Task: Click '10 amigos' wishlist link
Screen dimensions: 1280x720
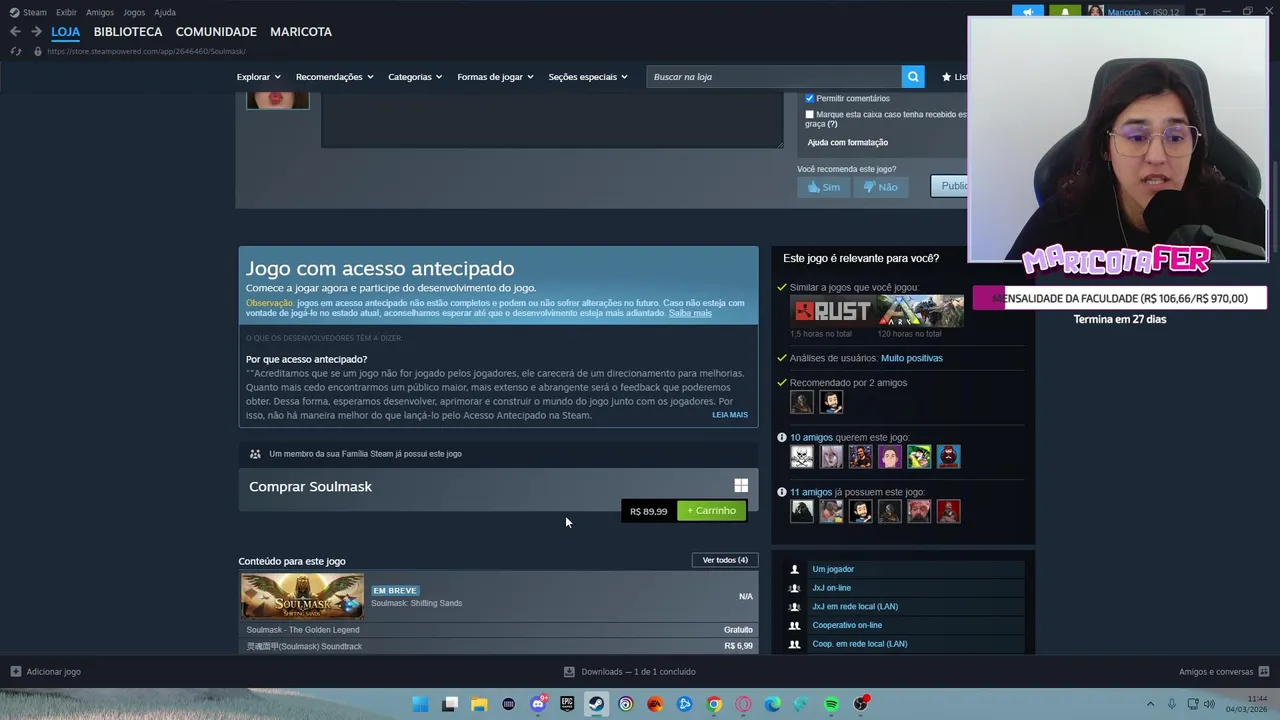Action: tap(811, 437)
